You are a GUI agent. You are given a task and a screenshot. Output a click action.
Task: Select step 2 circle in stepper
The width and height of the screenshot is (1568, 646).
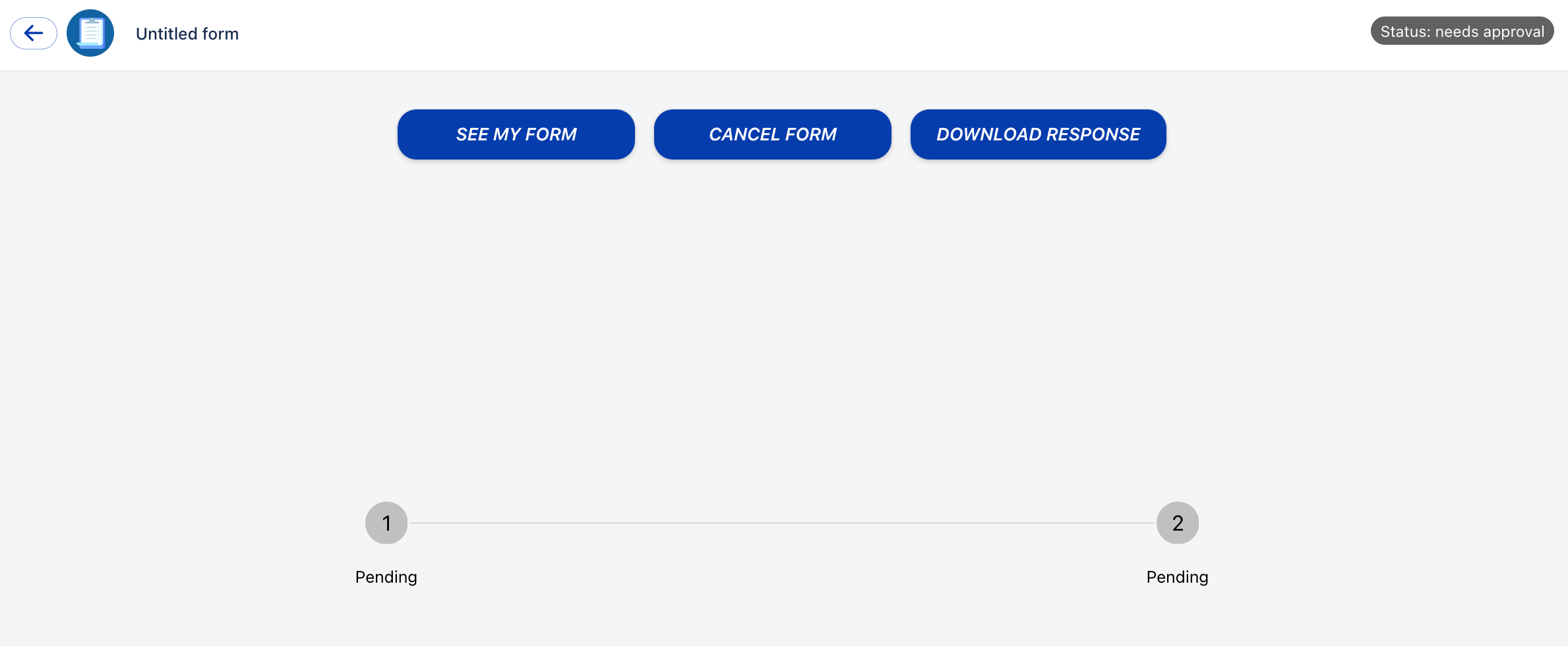pos(1177,523)
